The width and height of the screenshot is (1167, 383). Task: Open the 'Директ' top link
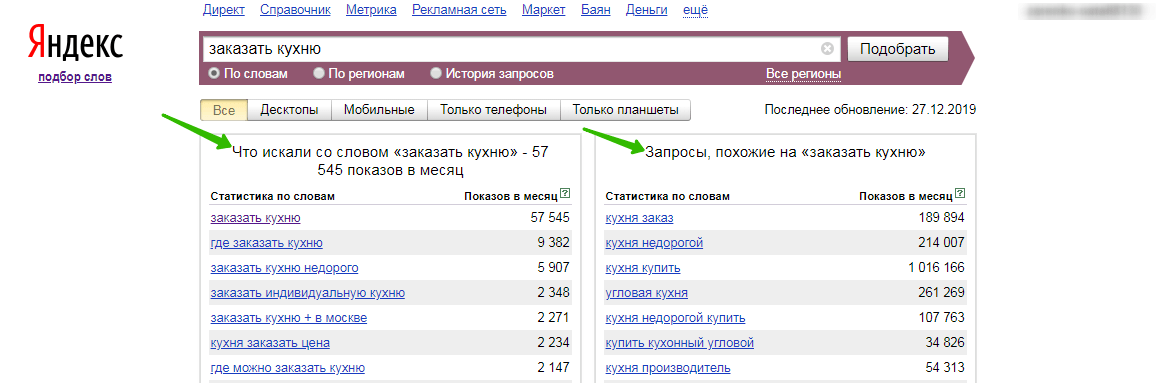pos(223,10)
